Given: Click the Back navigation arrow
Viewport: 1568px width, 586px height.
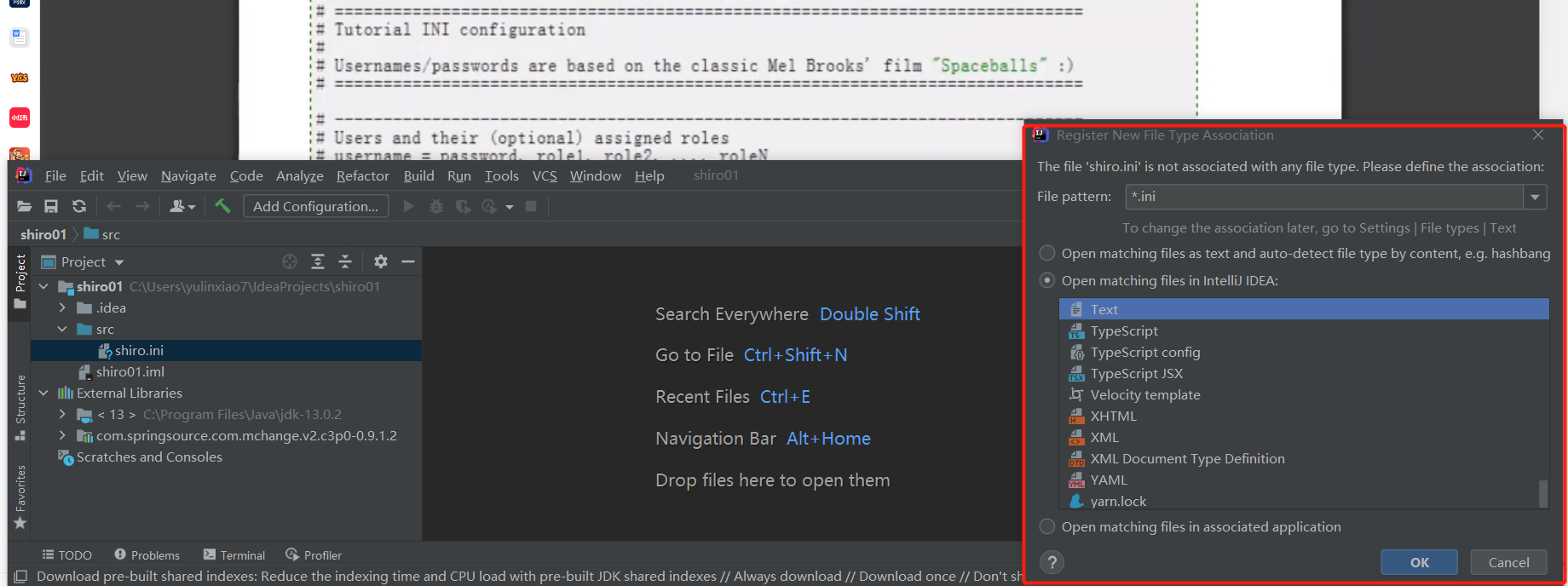Looking at the screenshot, I should (114, 206).
